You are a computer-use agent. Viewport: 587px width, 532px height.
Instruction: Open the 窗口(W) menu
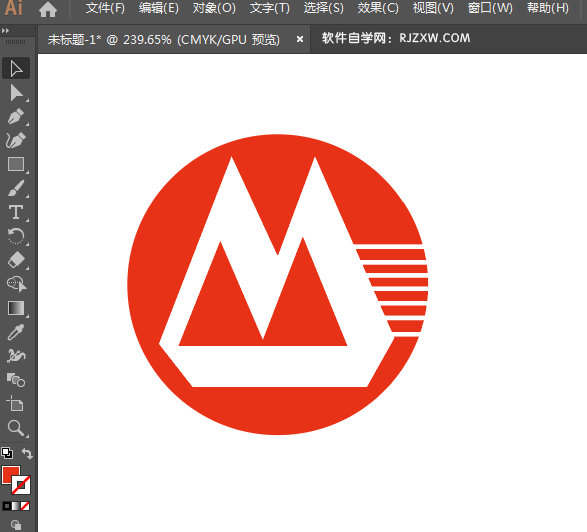(x=490, y=8)
